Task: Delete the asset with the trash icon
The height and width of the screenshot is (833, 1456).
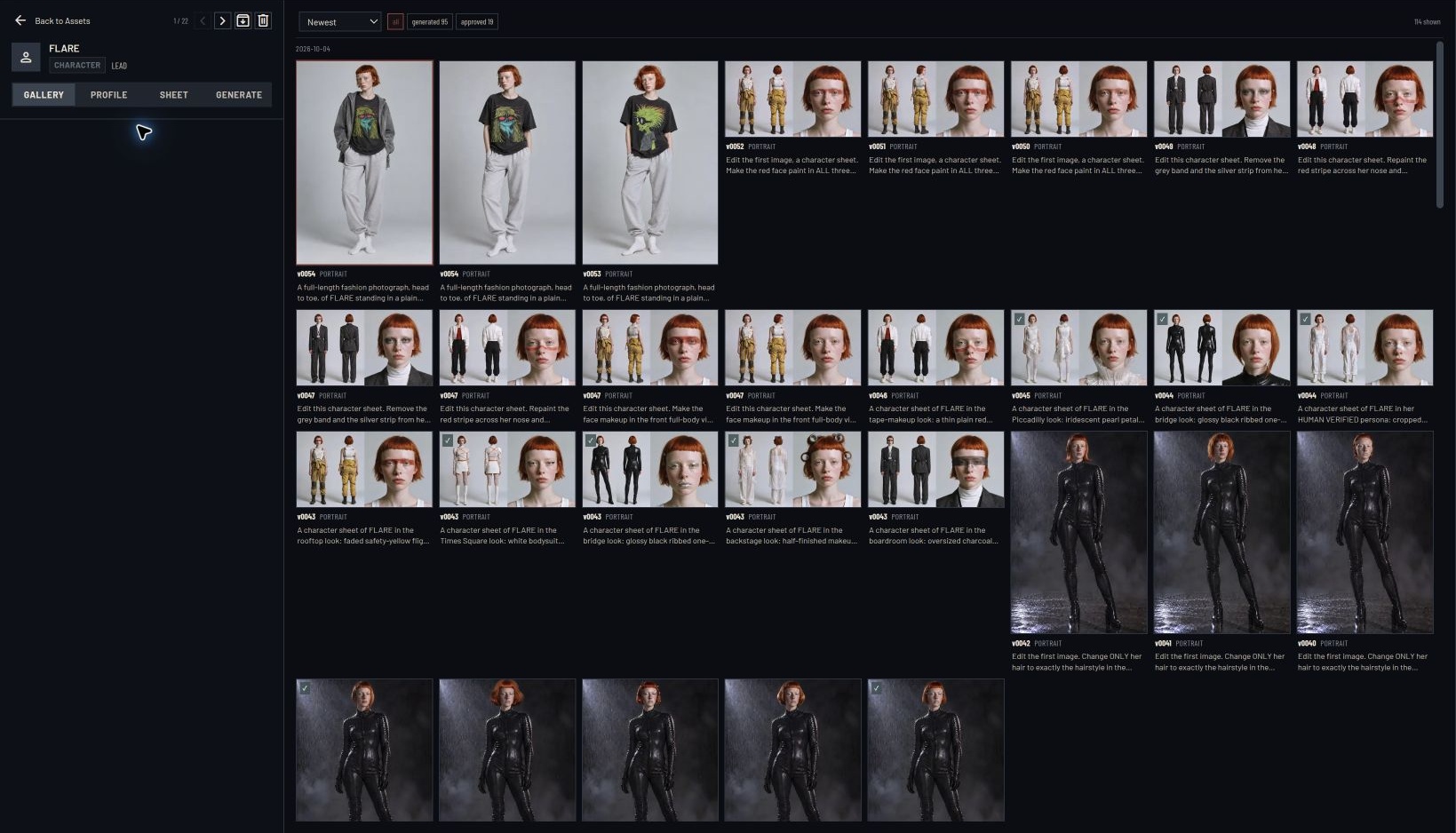Action: (x=263, y=20)
